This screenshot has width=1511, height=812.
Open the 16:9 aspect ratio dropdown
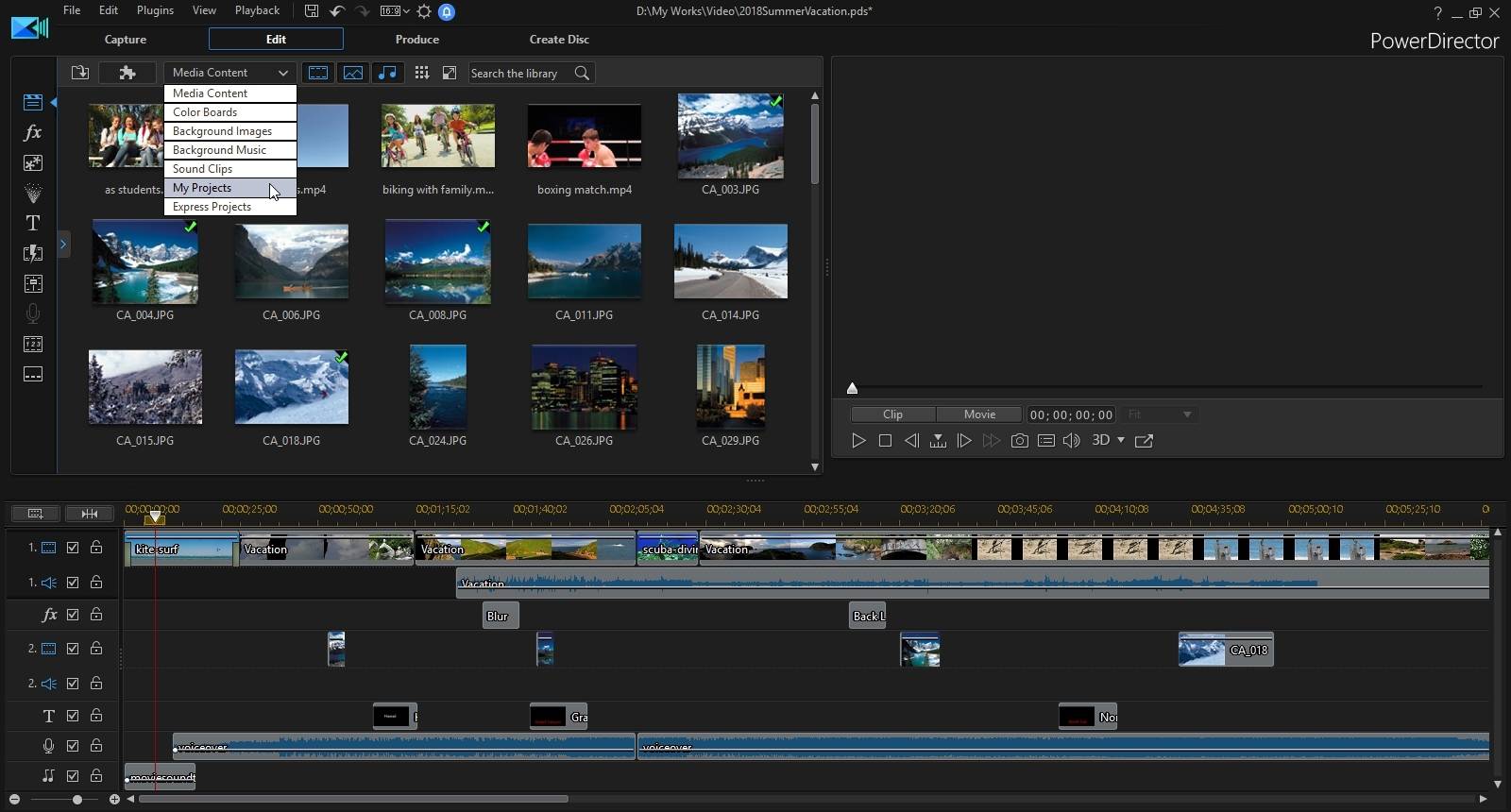(x=395, y=11)
